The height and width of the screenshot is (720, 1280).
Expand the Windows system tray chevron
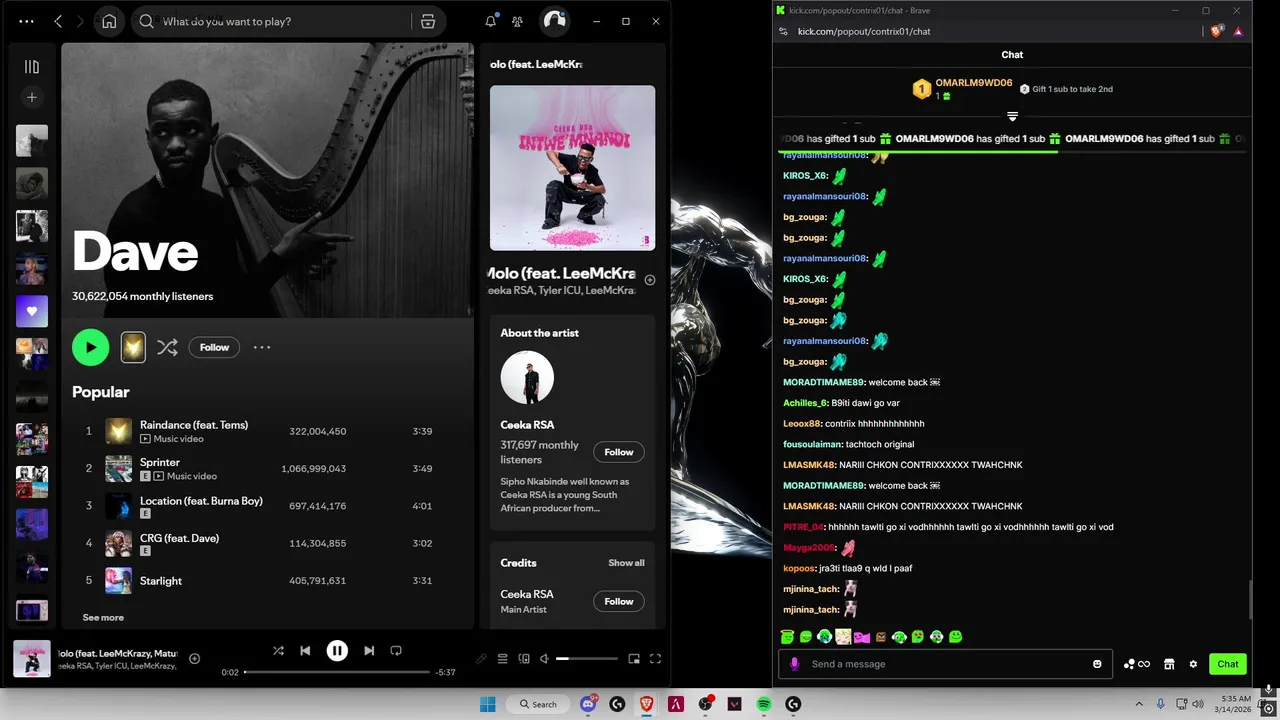(x=1139, y=704)
